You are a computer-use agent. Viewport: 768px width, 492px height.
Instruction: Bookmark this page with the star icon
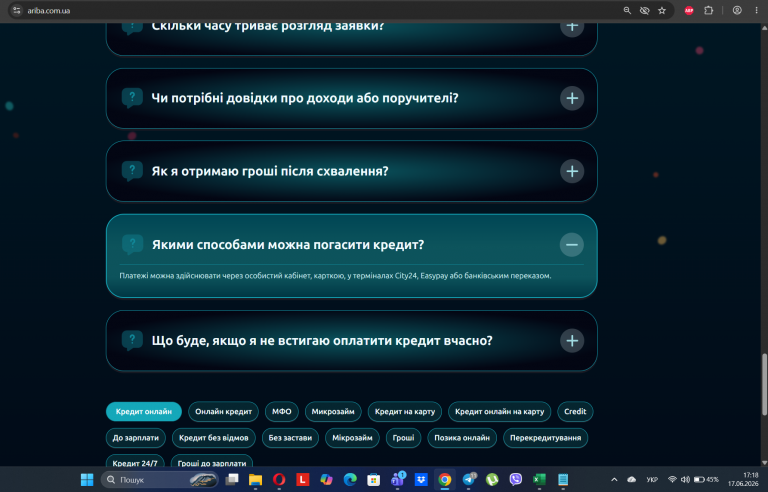coord(662,10)
